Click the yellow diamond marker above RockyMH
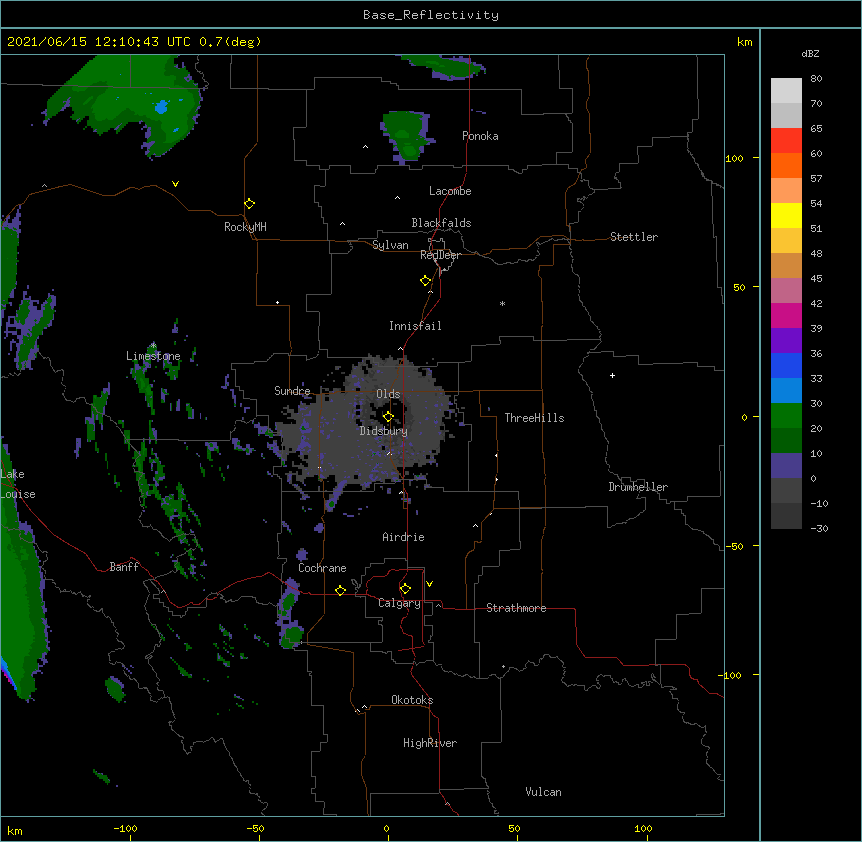 (x=250, y=204)
